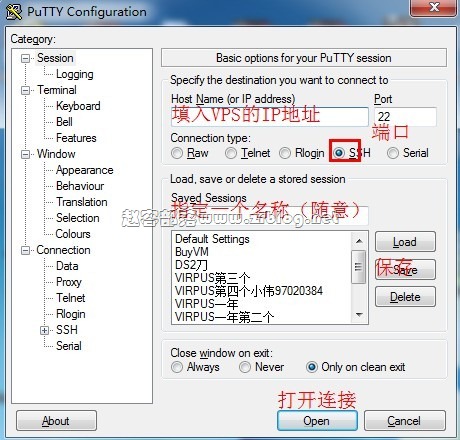Select the Telnet connection type
Screen dimensions: 460x440
tap(231, 153)
